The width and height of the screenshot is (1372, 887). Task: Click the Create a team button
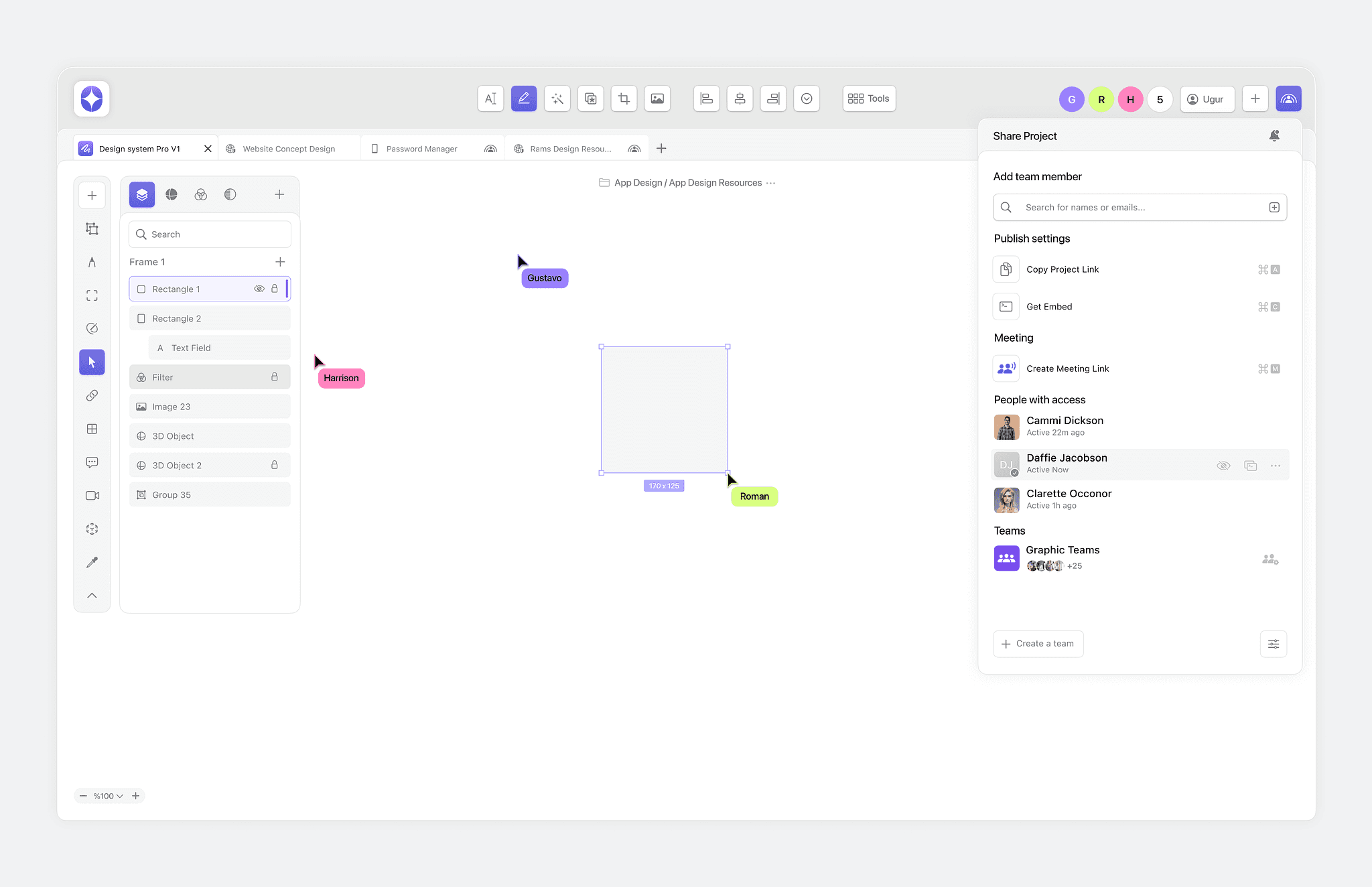pos(1037,643)
